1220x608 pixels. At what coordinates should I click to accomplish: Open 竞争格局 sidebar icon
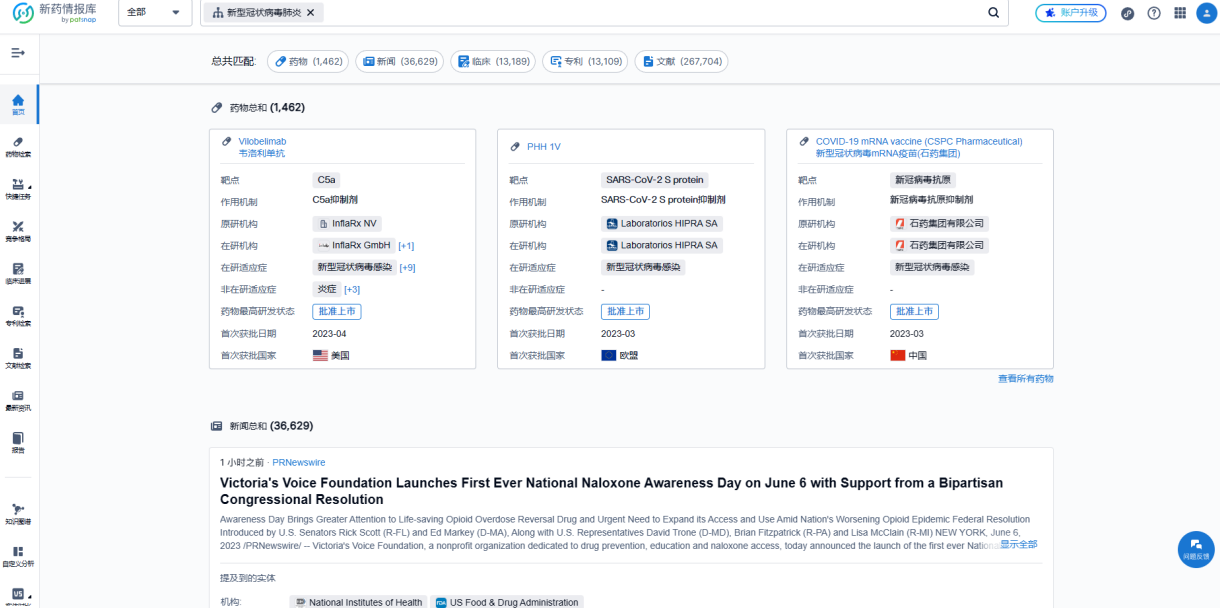click(18, 231)
